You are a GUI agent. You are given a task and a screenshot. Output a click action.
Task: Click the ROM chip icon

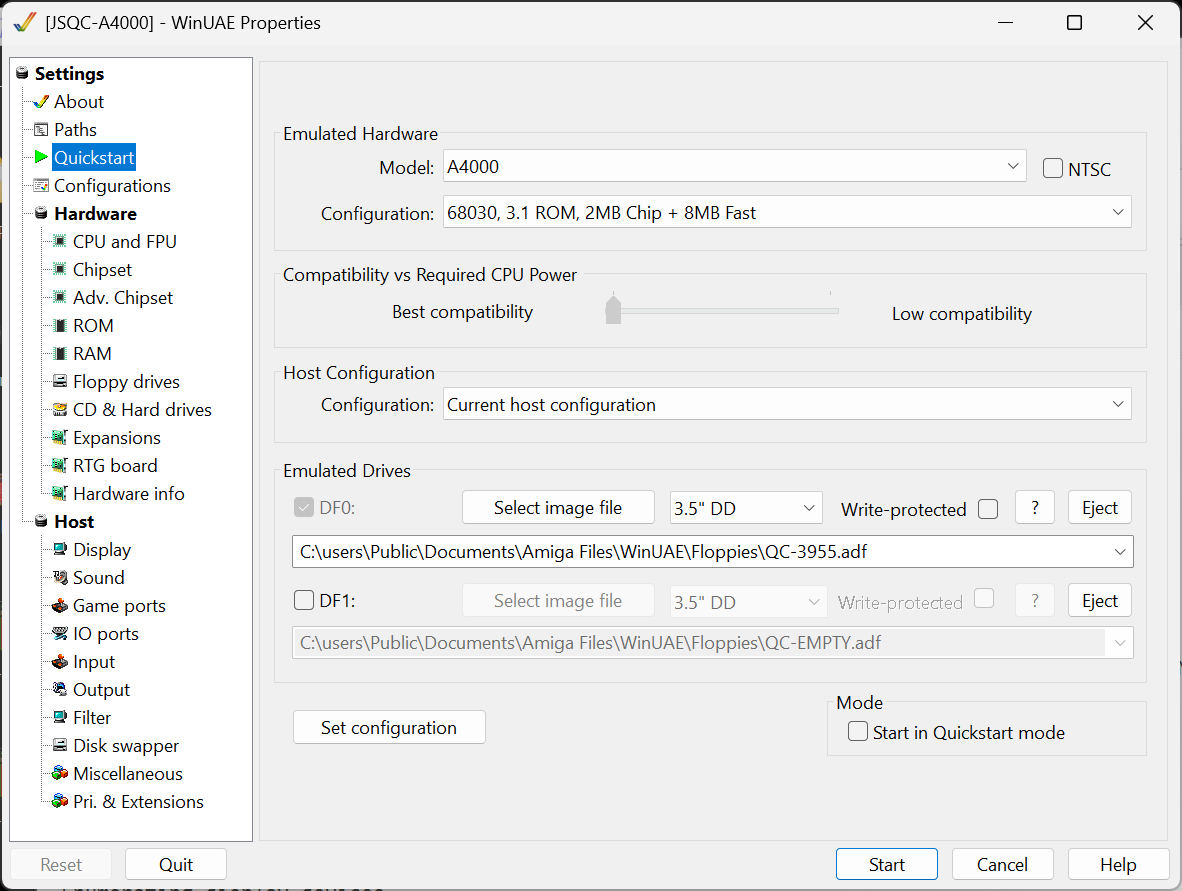tap(60, 326)
